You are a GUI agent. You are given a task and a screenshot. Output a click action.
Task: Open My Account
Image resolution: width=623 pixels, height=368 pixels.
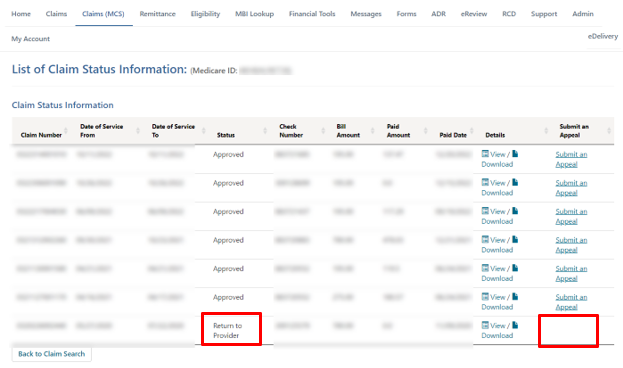[x=31, y=39]
